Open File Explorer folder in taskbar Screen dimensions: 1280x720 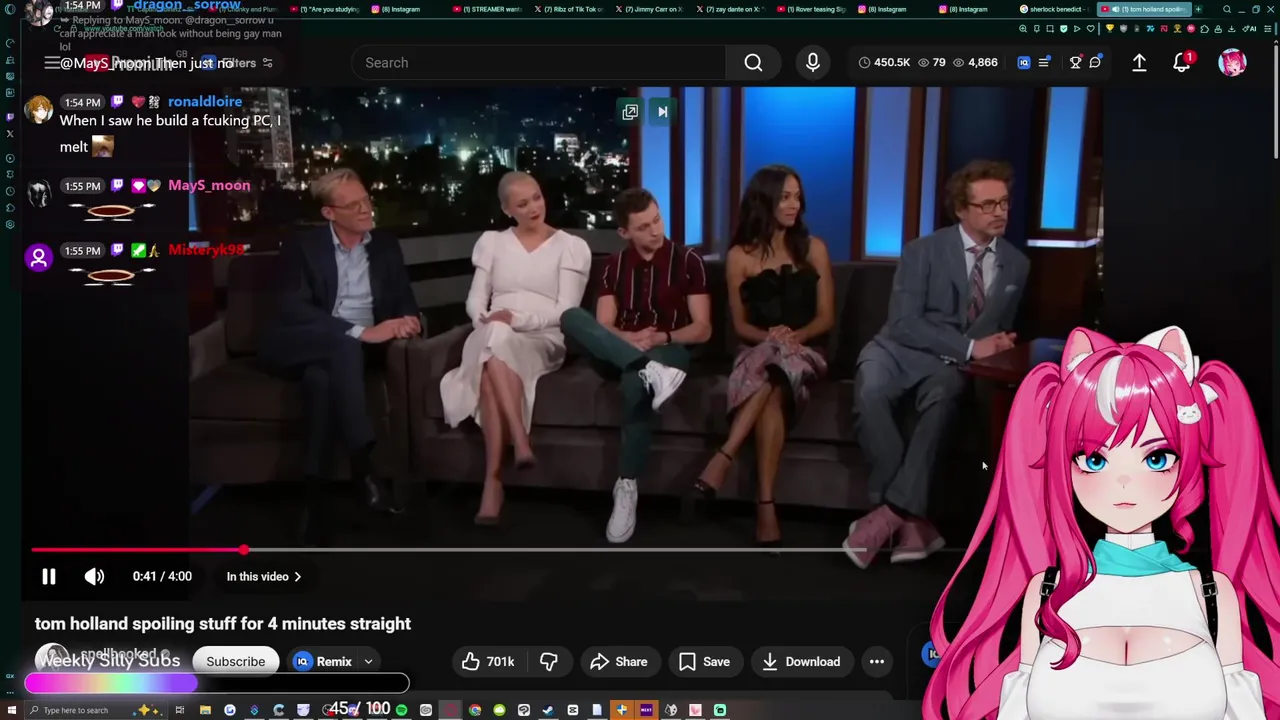[205, 710]
